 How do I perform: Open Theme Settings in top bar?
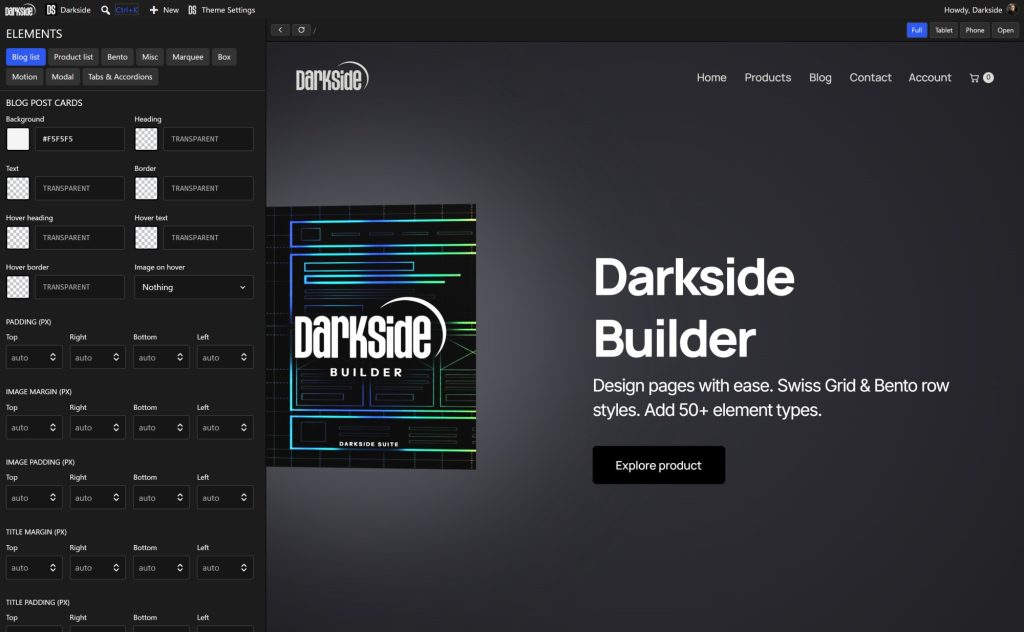pyautogui.click(x=221, y=10)
